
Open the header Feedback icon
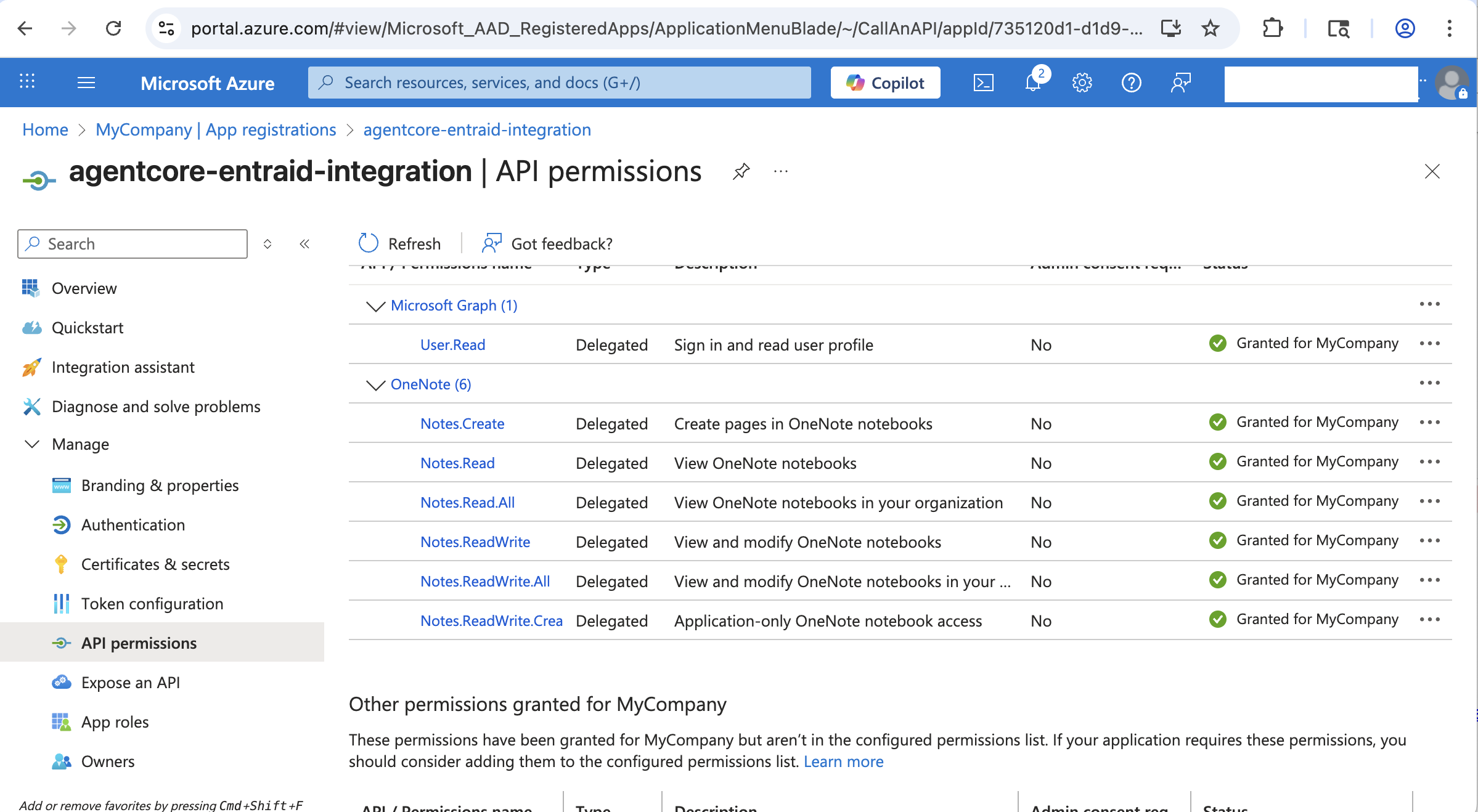pos(1181,82)
